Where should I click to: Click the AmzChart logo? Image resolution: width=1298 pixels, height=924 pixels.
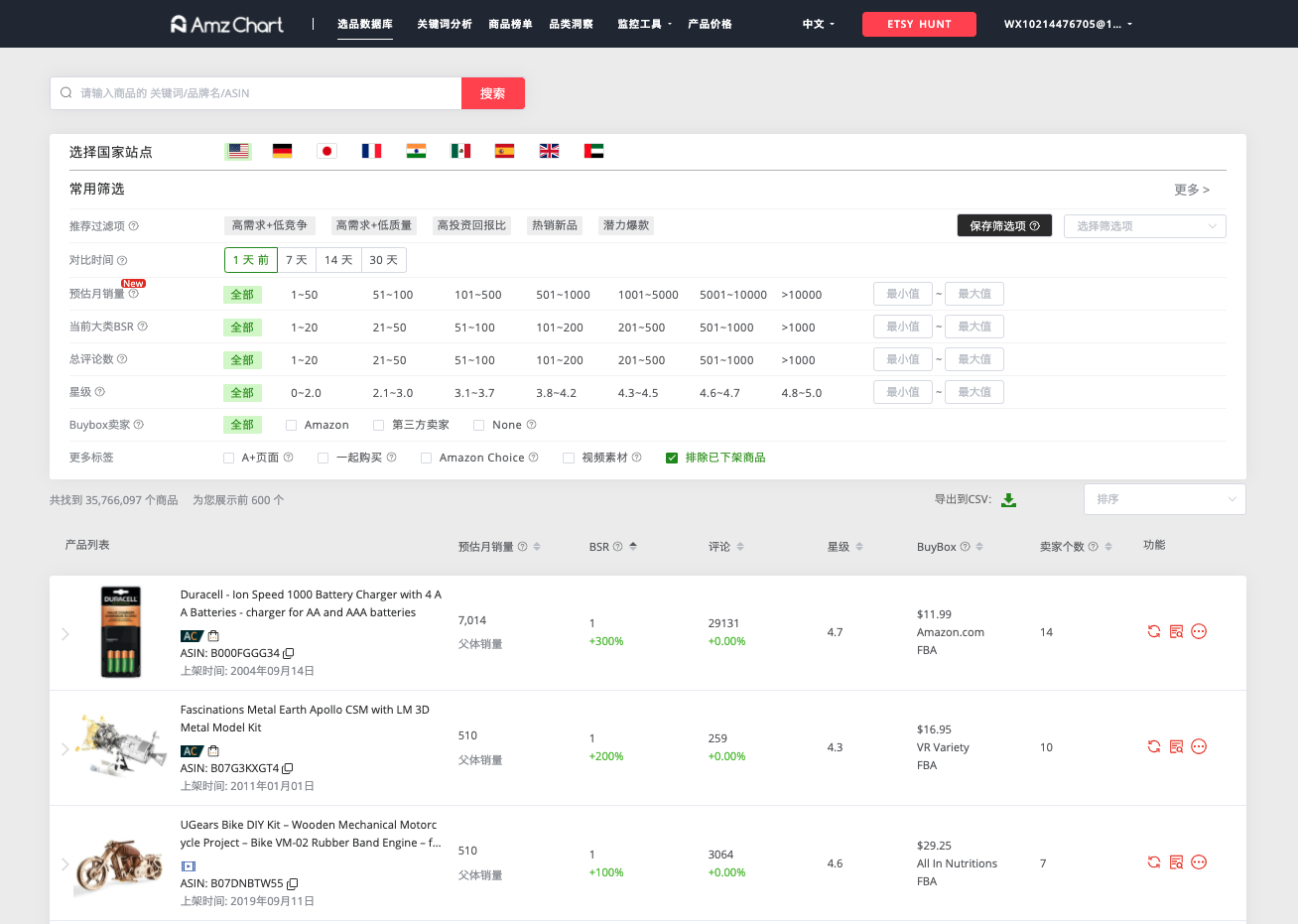(x=227, y=24)
